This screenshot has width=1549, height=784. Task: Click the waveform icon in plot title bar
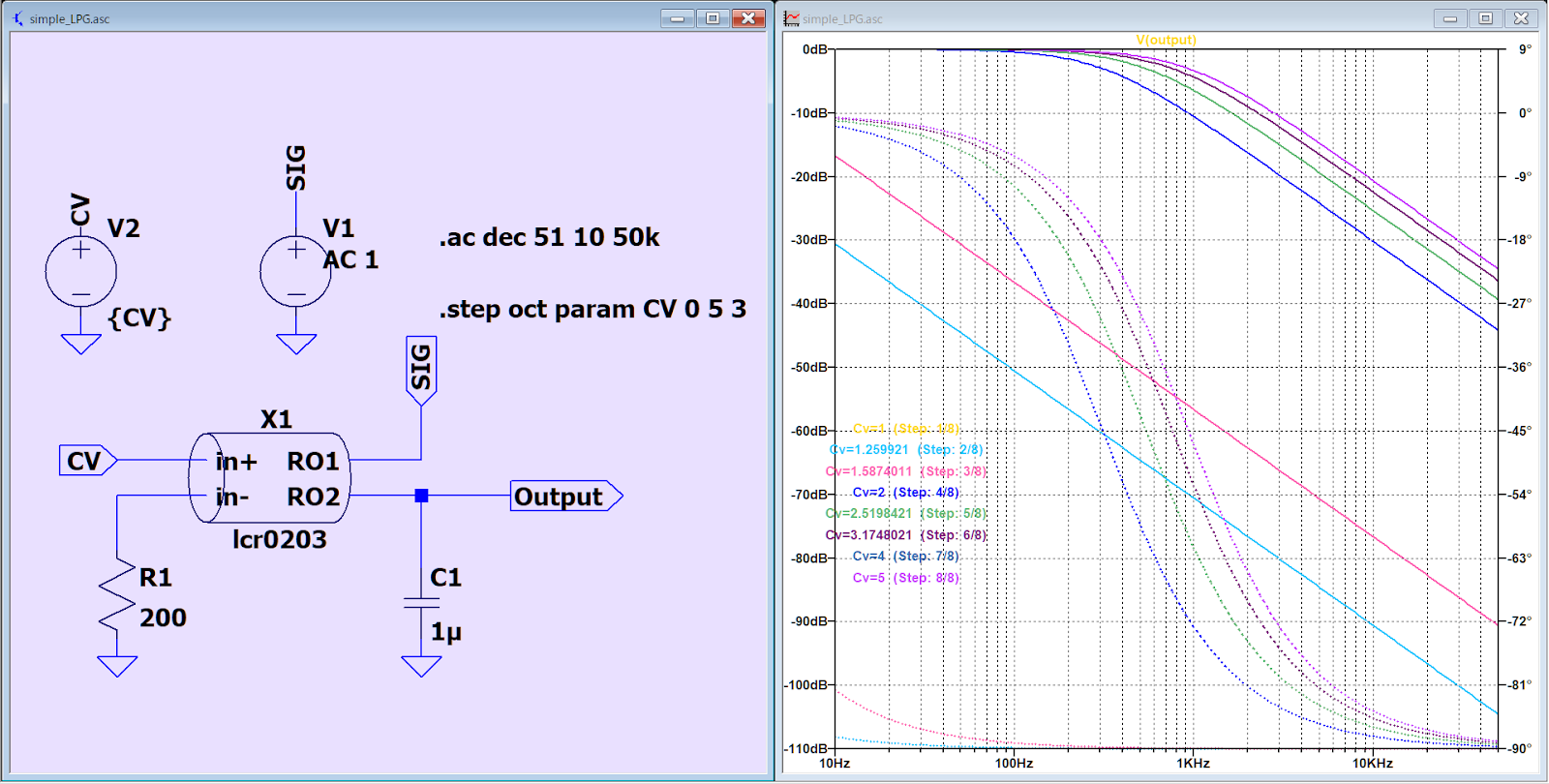792,18
